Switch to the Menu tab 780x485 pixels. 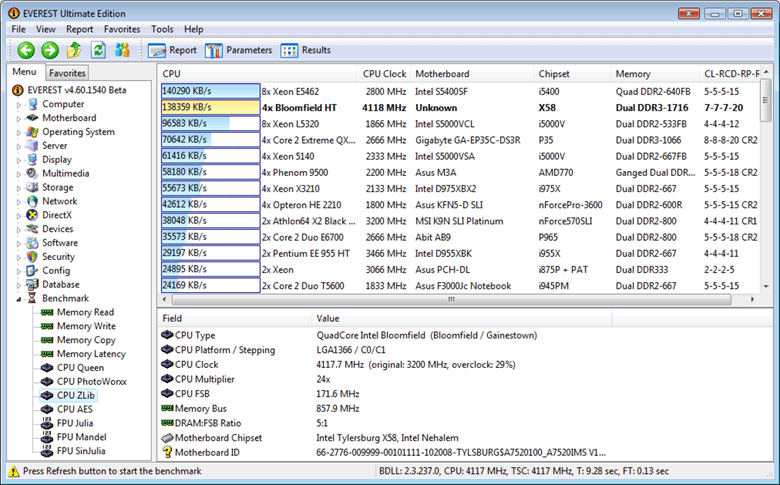pyautogui.click(x=24, y=72)
